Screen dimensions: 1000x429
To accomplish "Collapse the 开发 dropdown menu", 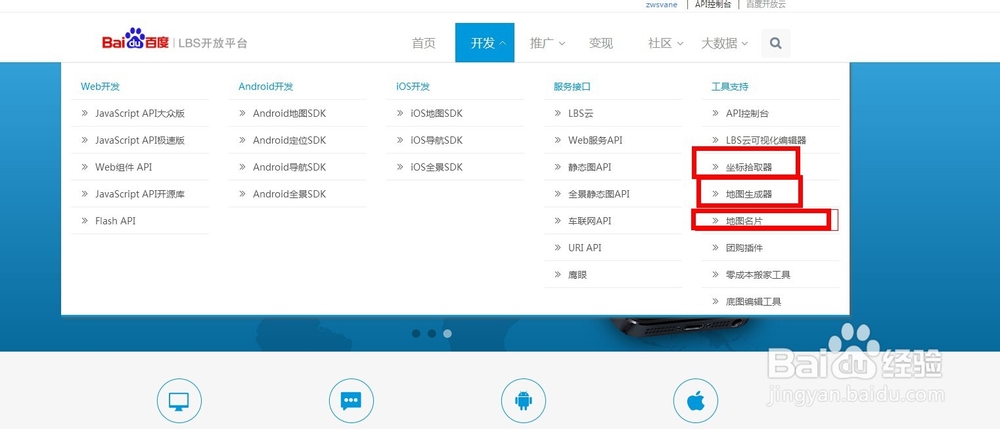I will coord(485,43).
